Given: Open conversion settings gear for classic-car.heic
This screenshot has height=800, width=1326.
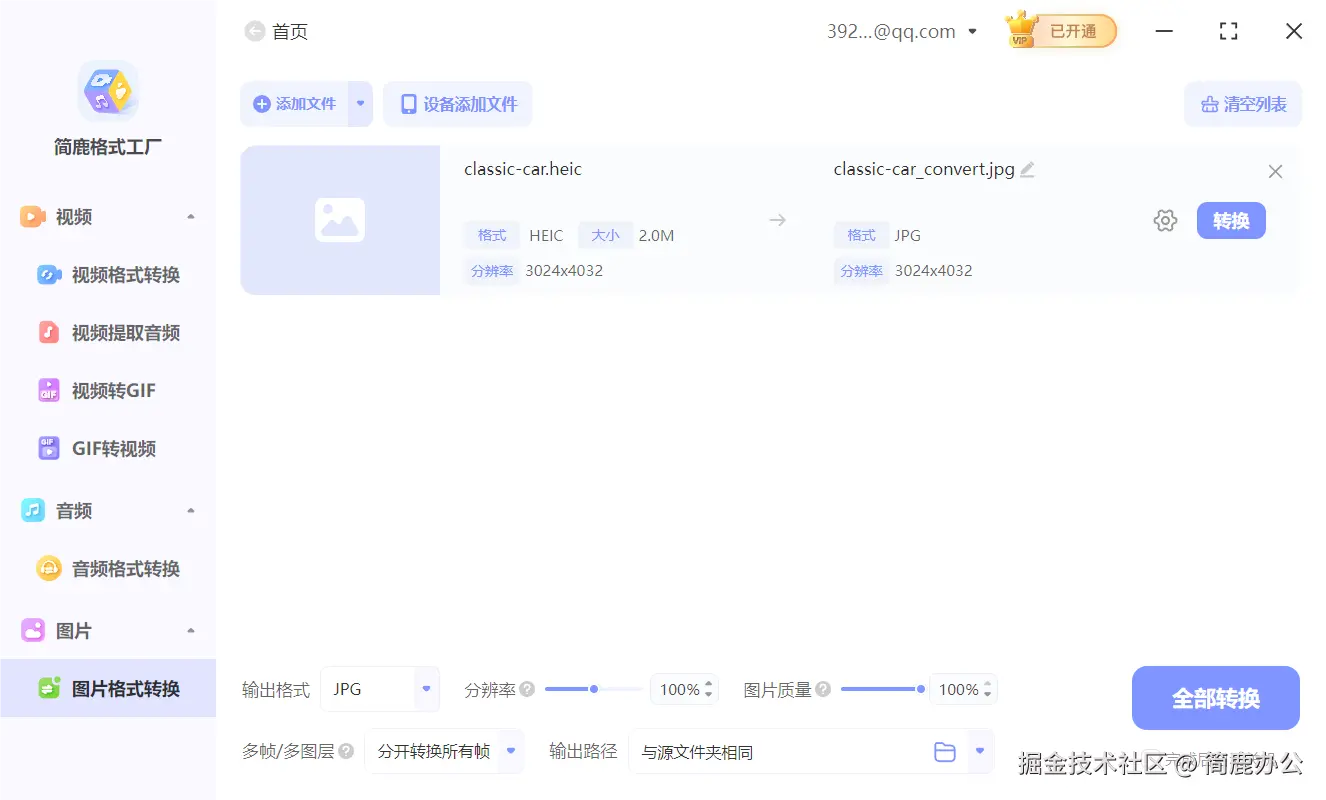Looking at the screenshot, I should coord(1165,220).
